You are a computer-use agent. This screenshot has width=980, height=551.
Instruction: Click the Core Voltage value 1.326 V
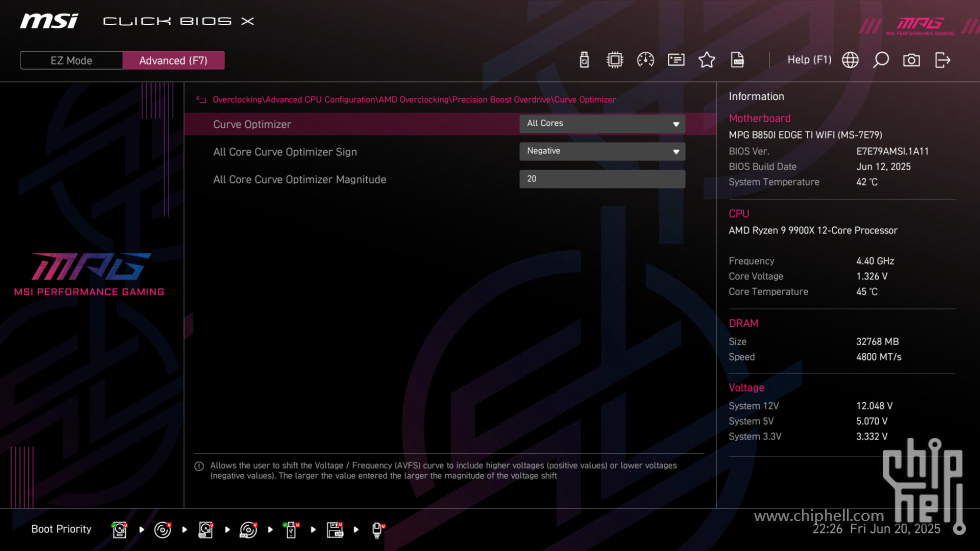pyautogui.click(x=872, y=276)
